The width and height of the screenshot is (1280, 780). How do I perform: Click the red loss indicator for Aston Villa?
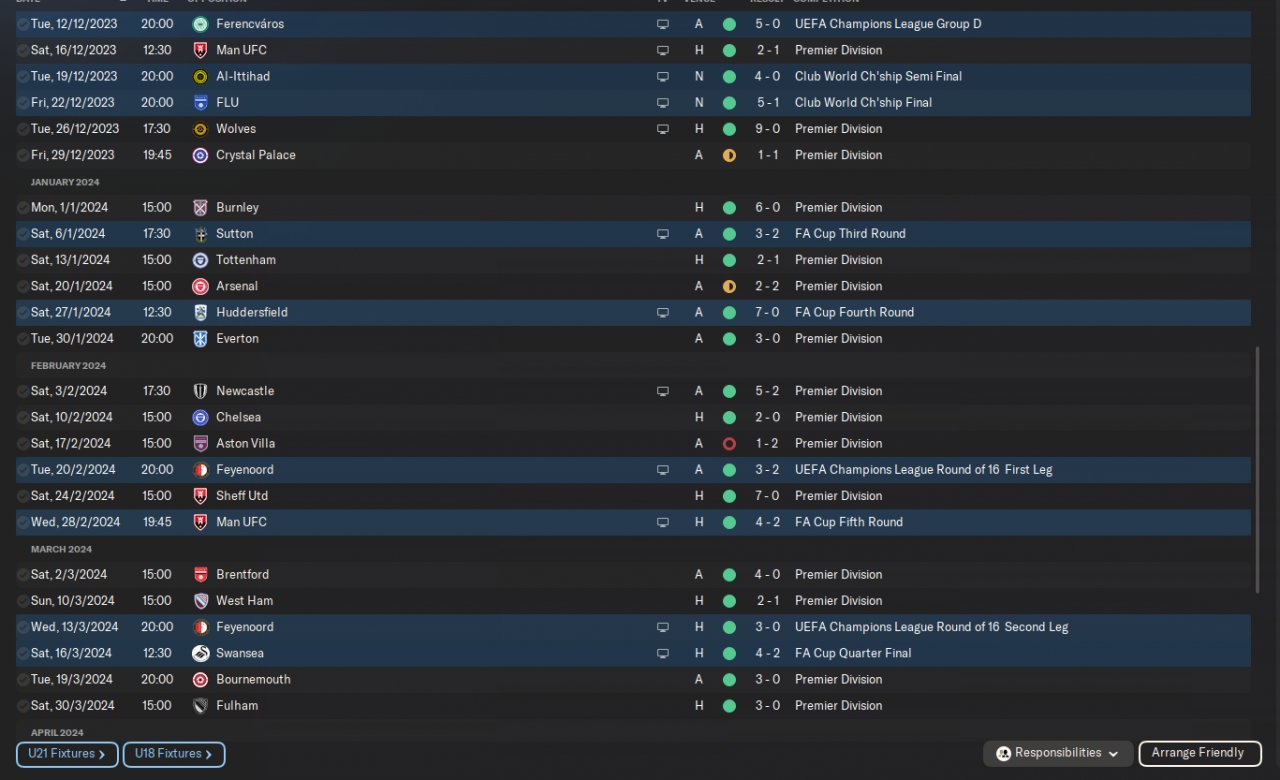729,444
